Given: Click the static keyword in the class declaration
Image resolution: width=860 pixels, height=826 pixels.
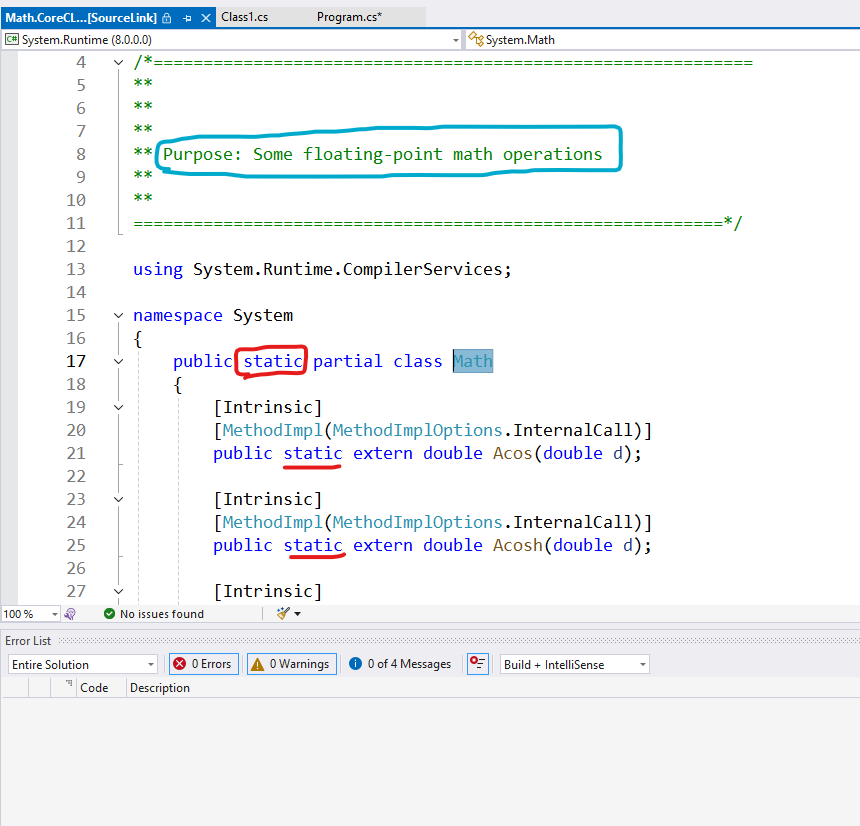Looking at the screenshot, I should pyautogui.click(x=273, y=361).
